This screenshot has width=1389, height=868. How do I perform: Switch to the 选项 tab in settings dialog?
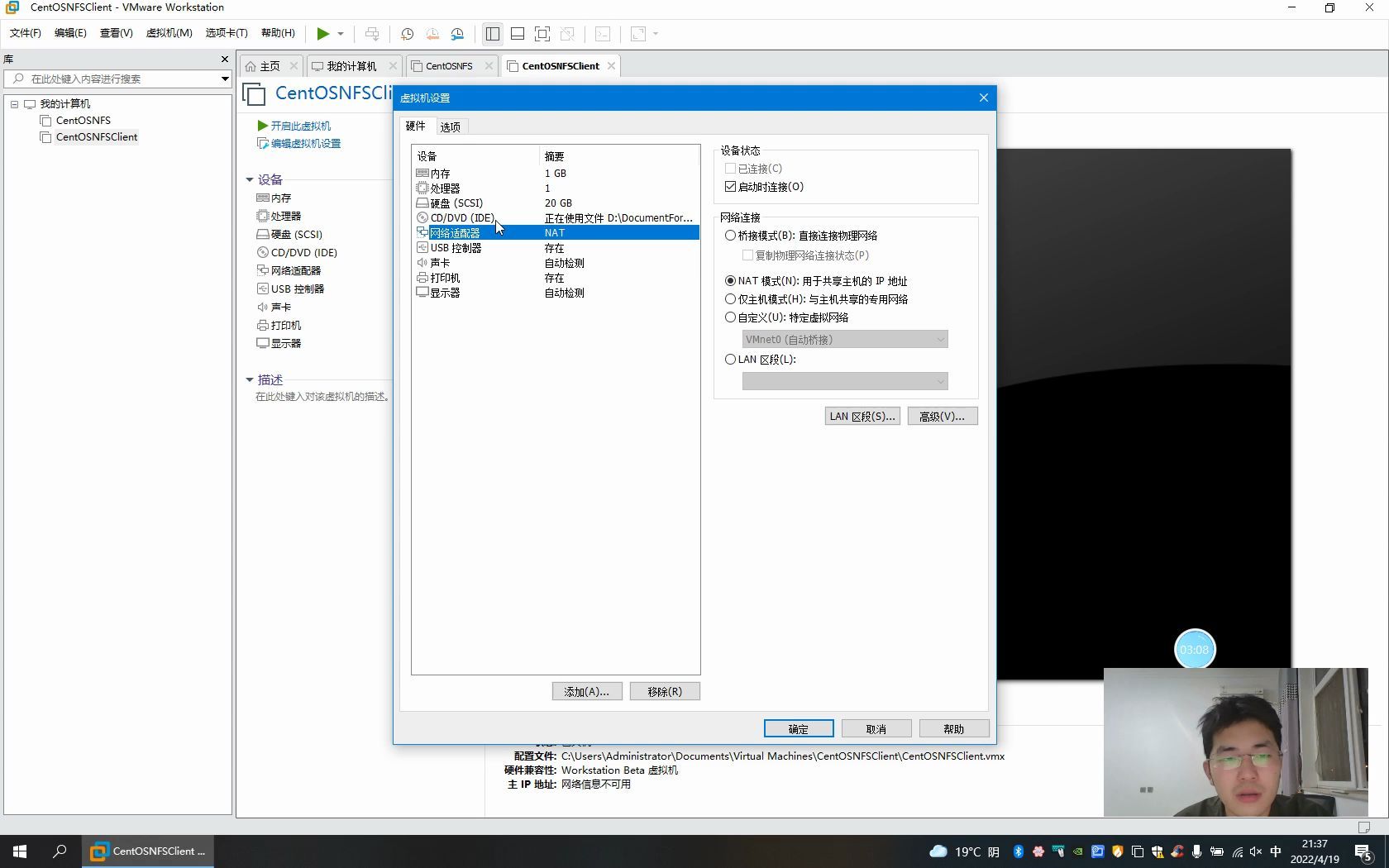point(451,126)
